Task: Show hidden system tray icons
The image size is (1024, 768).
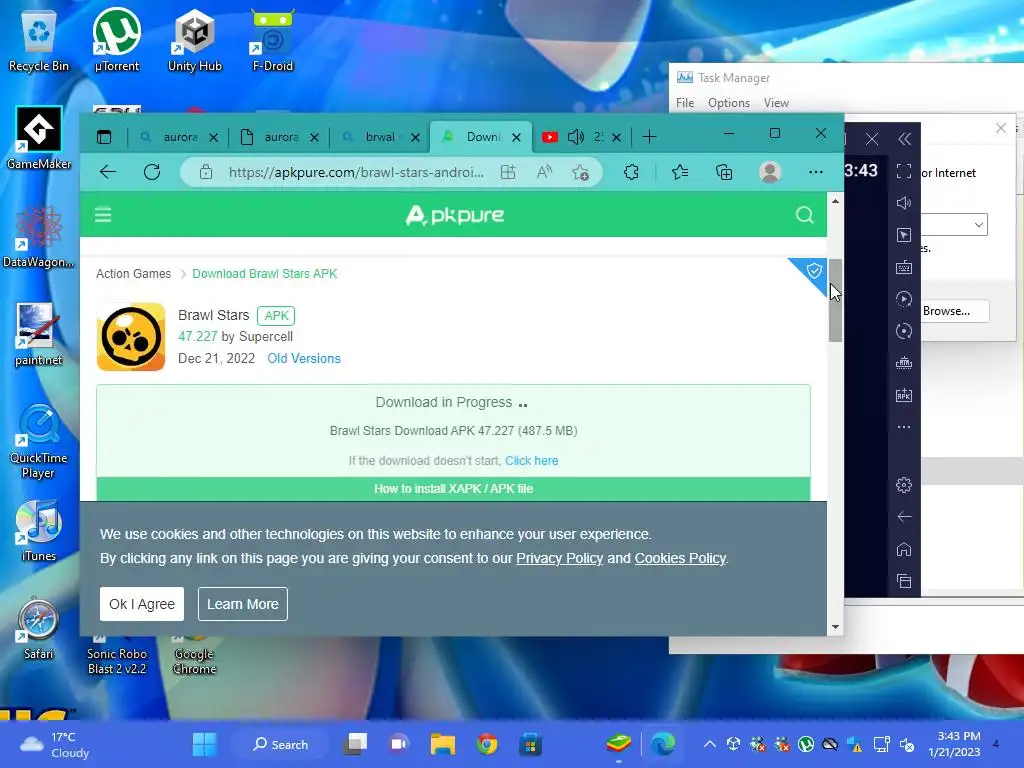Action: 710,744
